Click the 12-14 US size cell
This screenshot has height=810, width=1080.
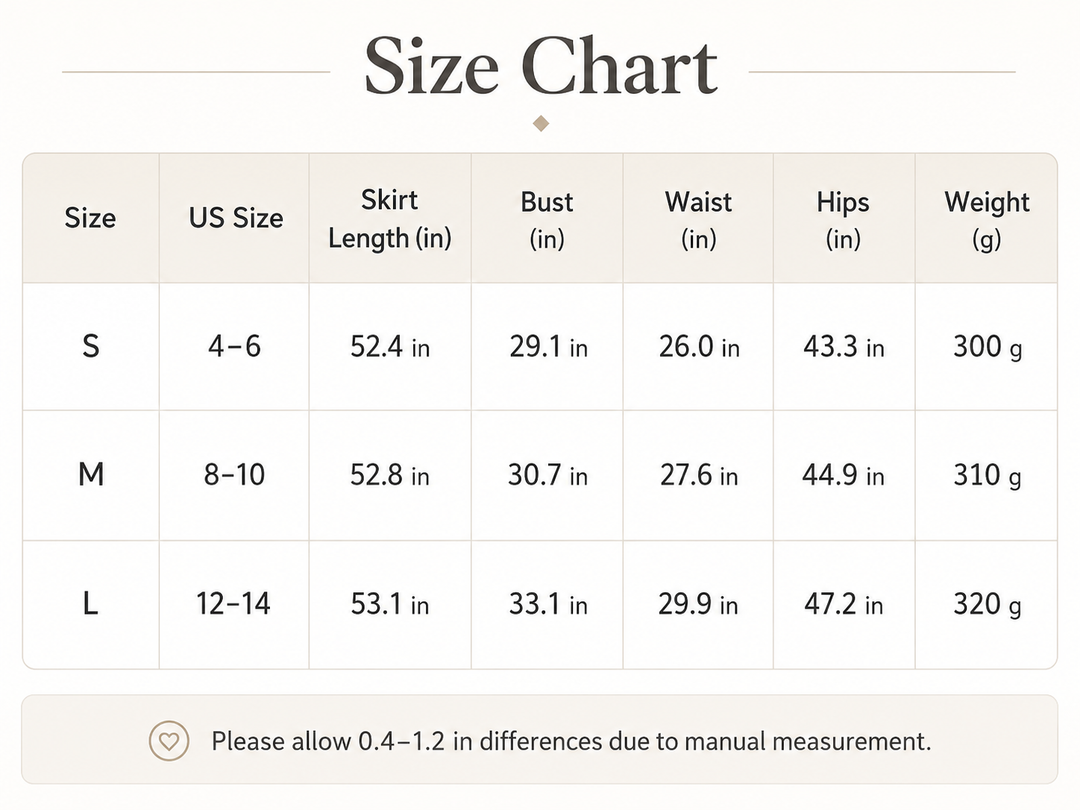point(233,603)
